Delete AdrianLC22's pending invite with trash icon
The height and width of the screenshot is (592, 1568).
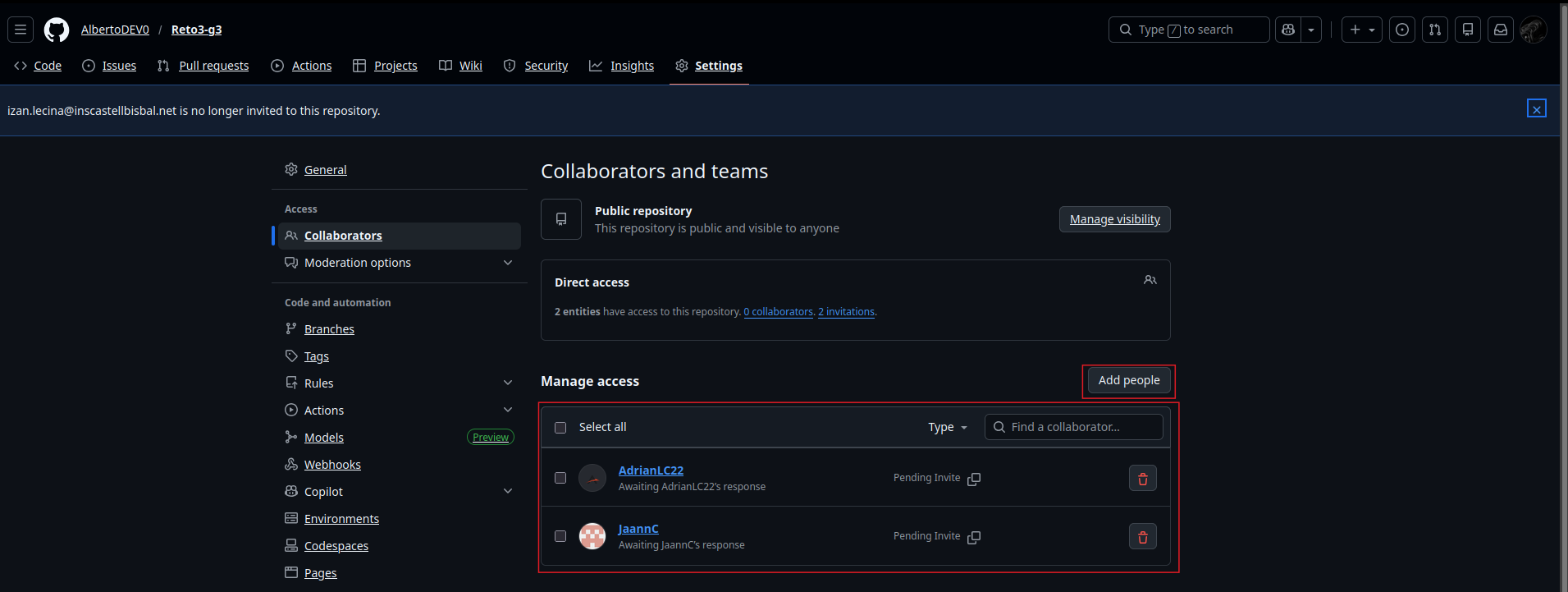[1142, 479]
